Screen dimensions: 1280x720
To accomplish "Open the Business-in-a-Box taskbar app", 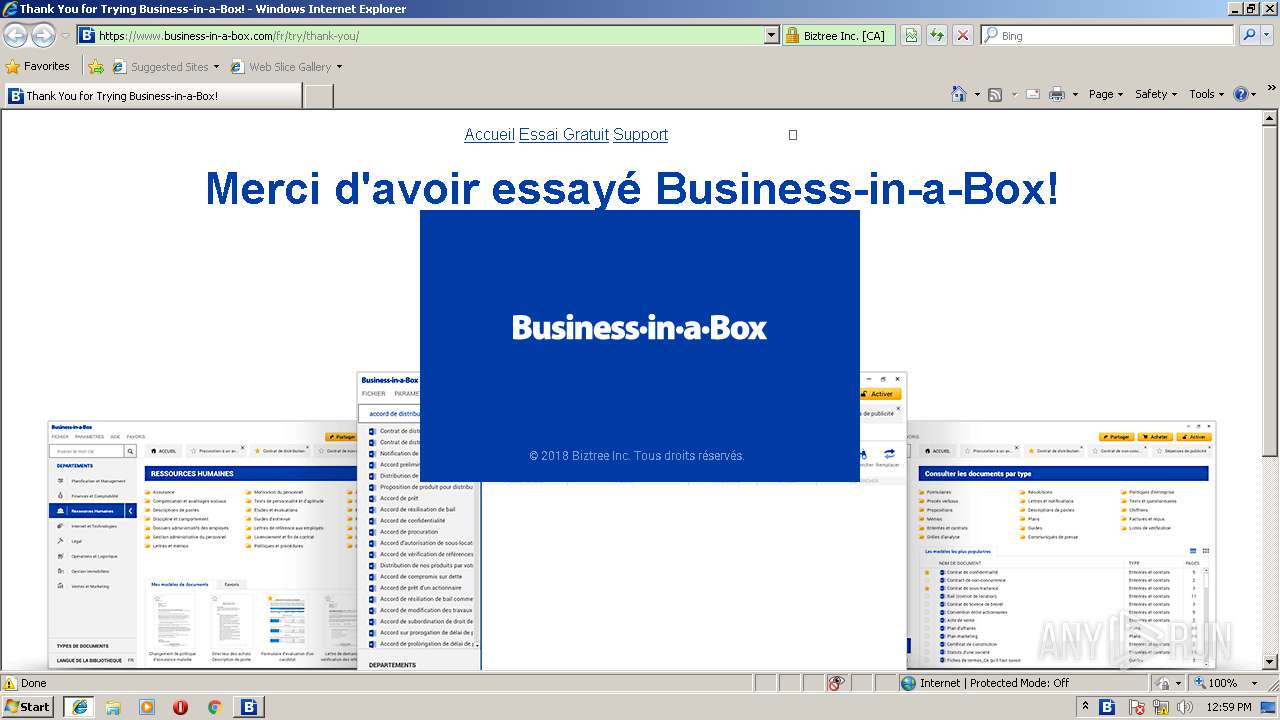I will [x=249, y=707].
